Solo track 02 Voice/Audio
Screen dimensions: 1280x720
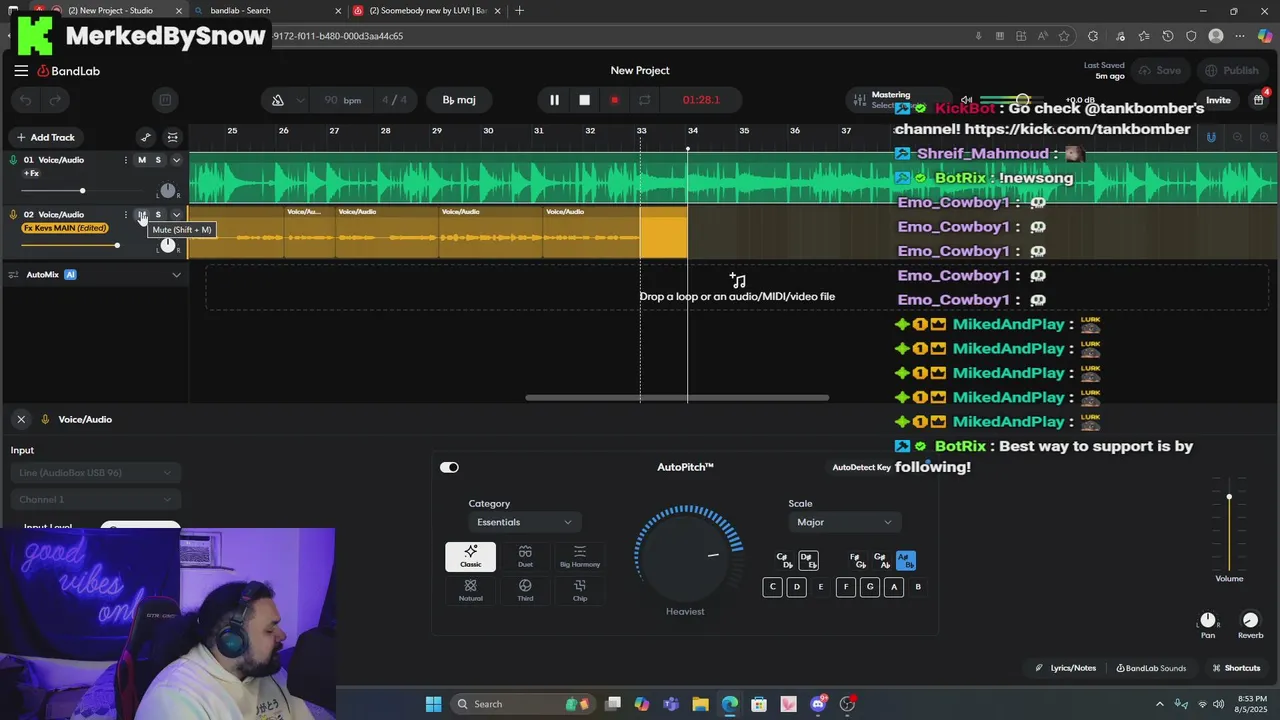point(158,215)
